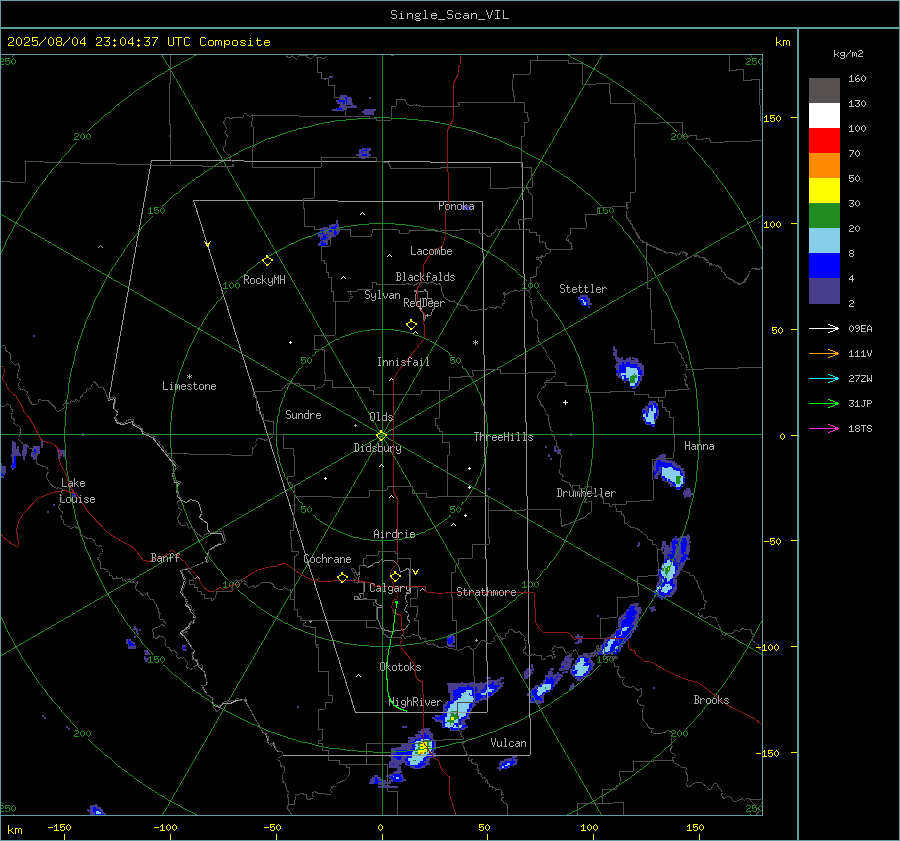Click the ThreeHills label
Screen dimensions: 900x841
coord(503,437)
